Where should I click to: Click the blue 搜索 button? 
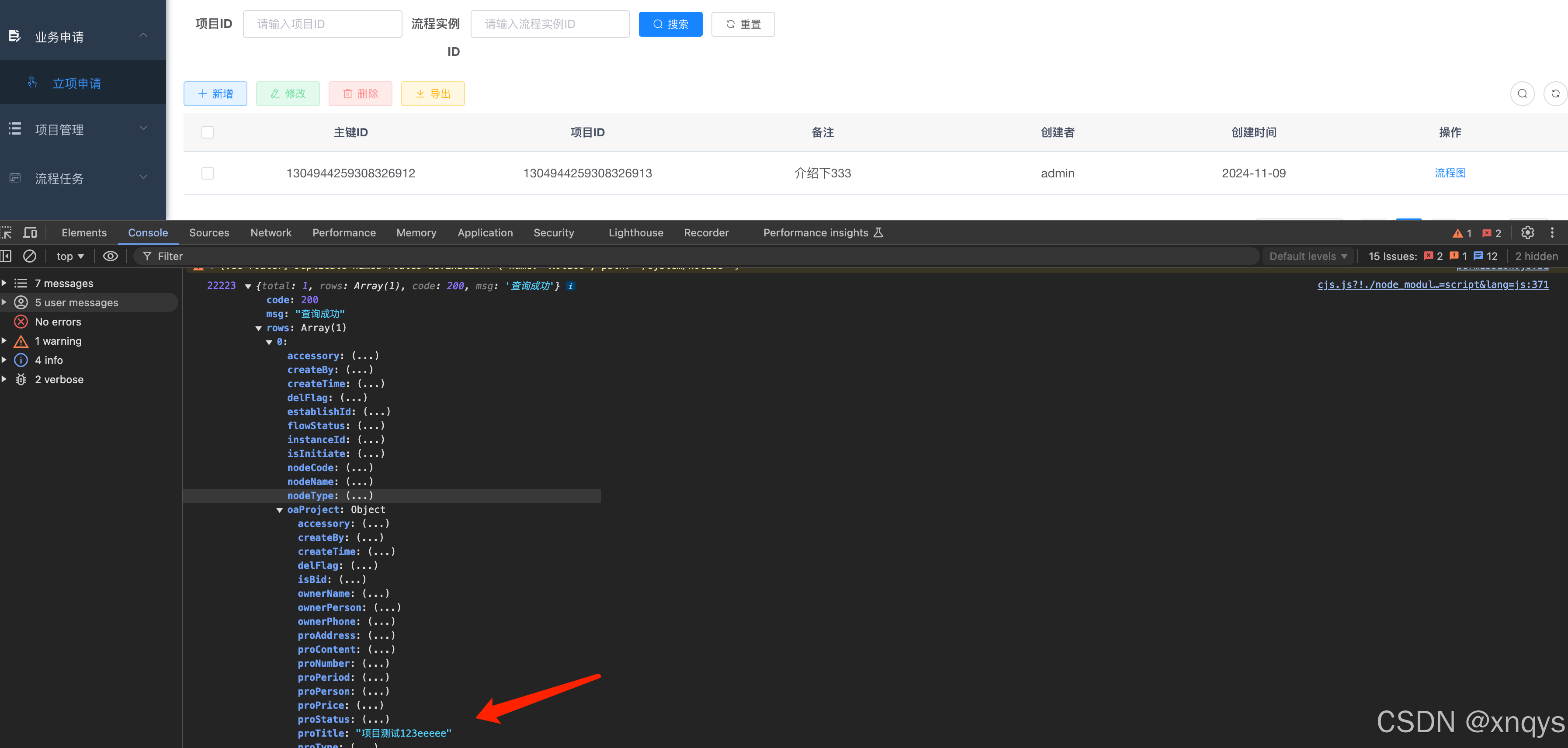point(670,24)
